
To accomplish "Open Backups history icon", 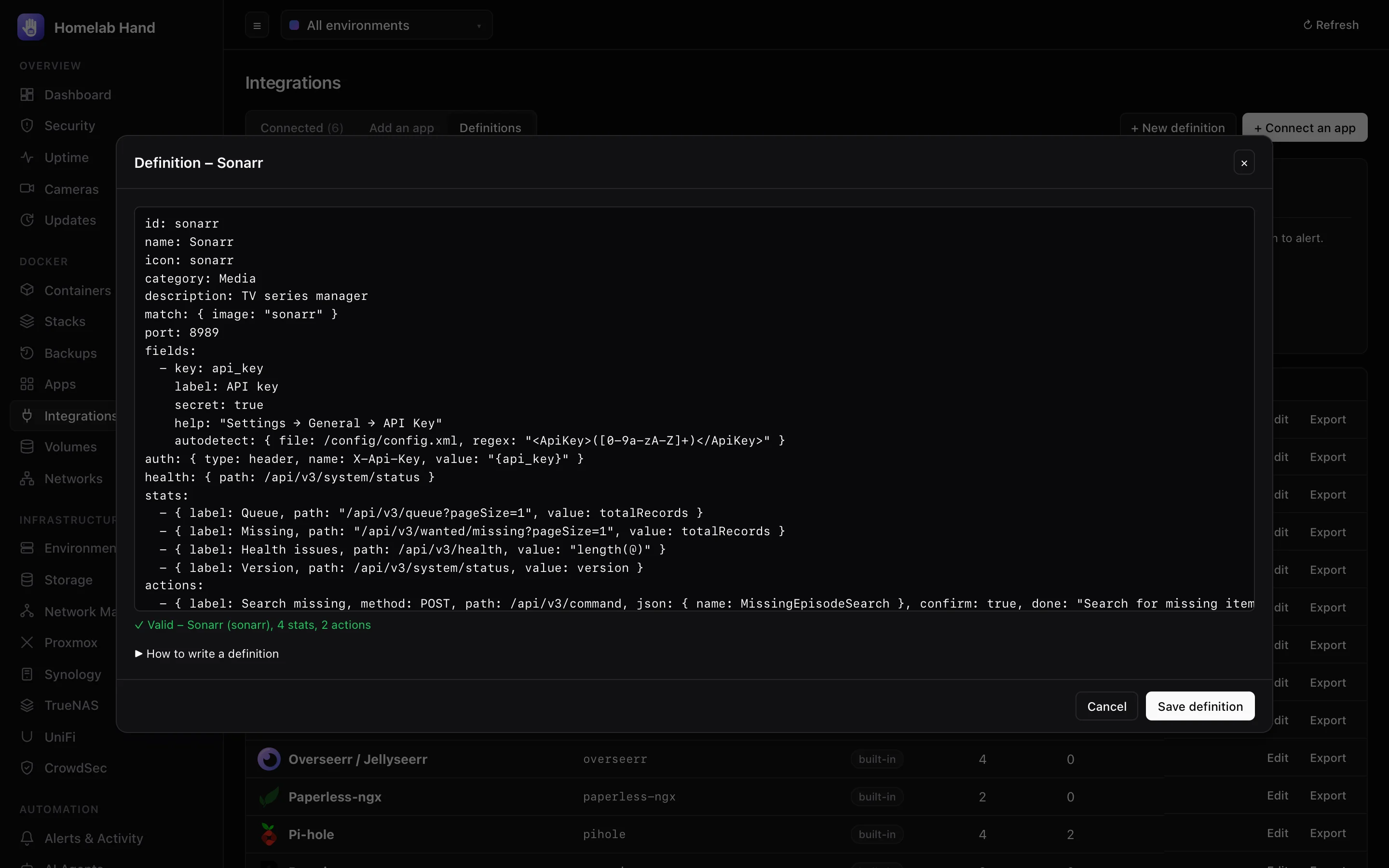I will click(x=27, y=353).
